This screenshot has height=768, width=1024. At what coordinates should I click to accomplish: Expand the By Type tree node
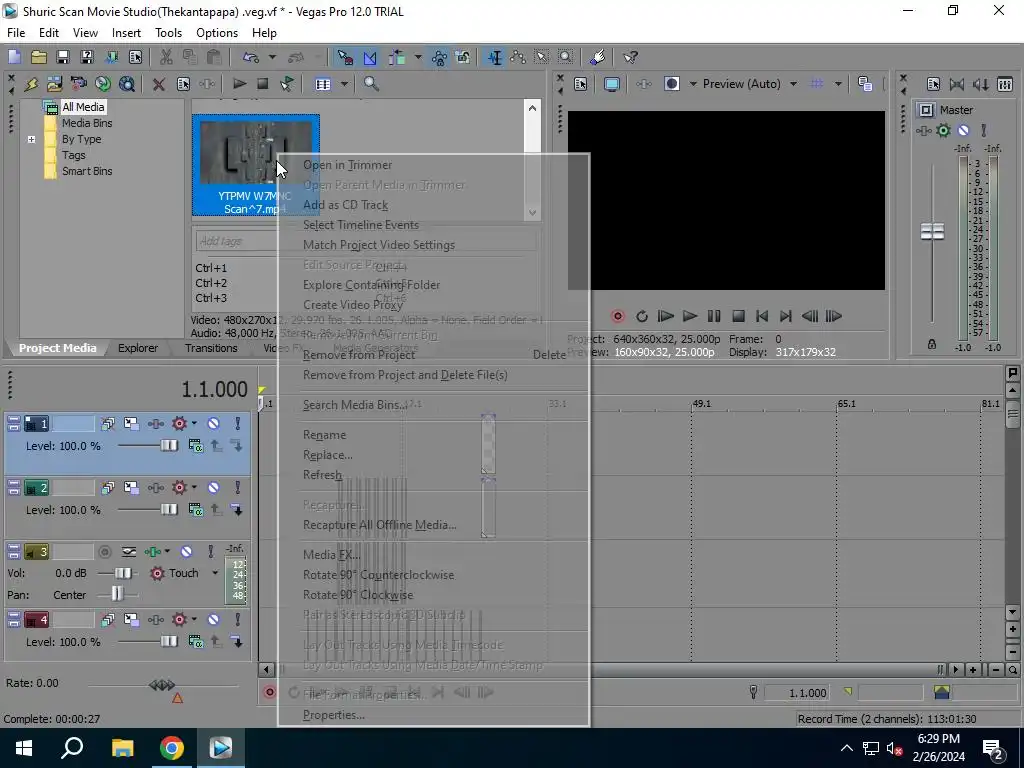(x=31, y=139)
